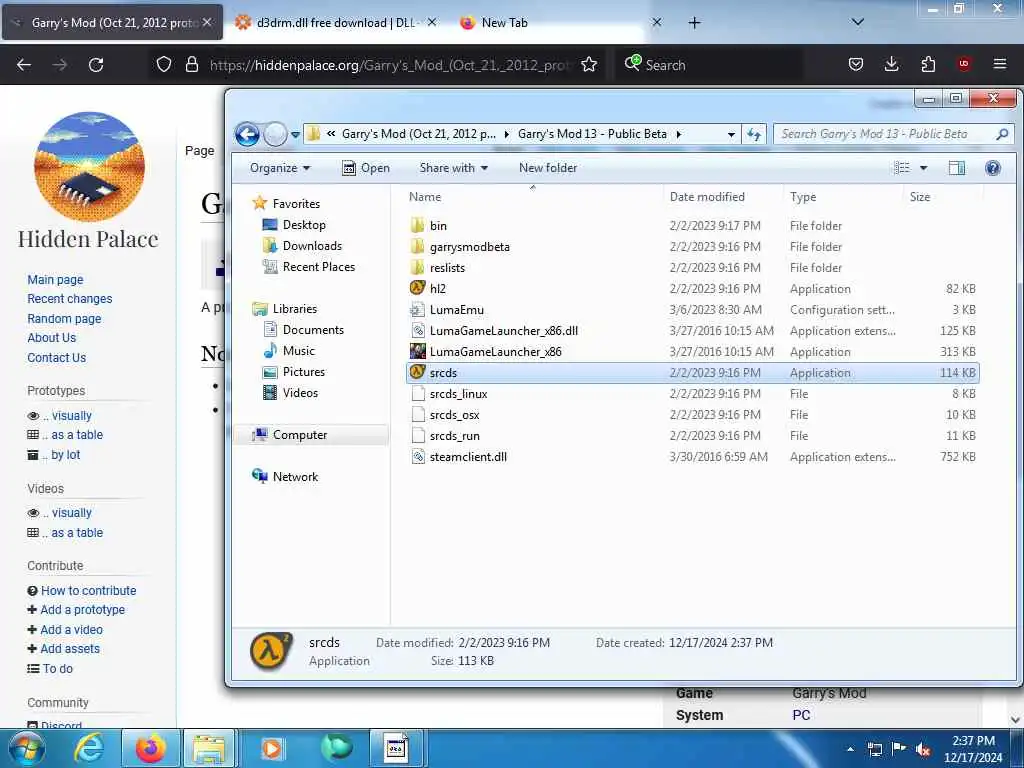Select the srcds_run file
The height and width of the screenshot is (768, 1024).
[455, 436]
